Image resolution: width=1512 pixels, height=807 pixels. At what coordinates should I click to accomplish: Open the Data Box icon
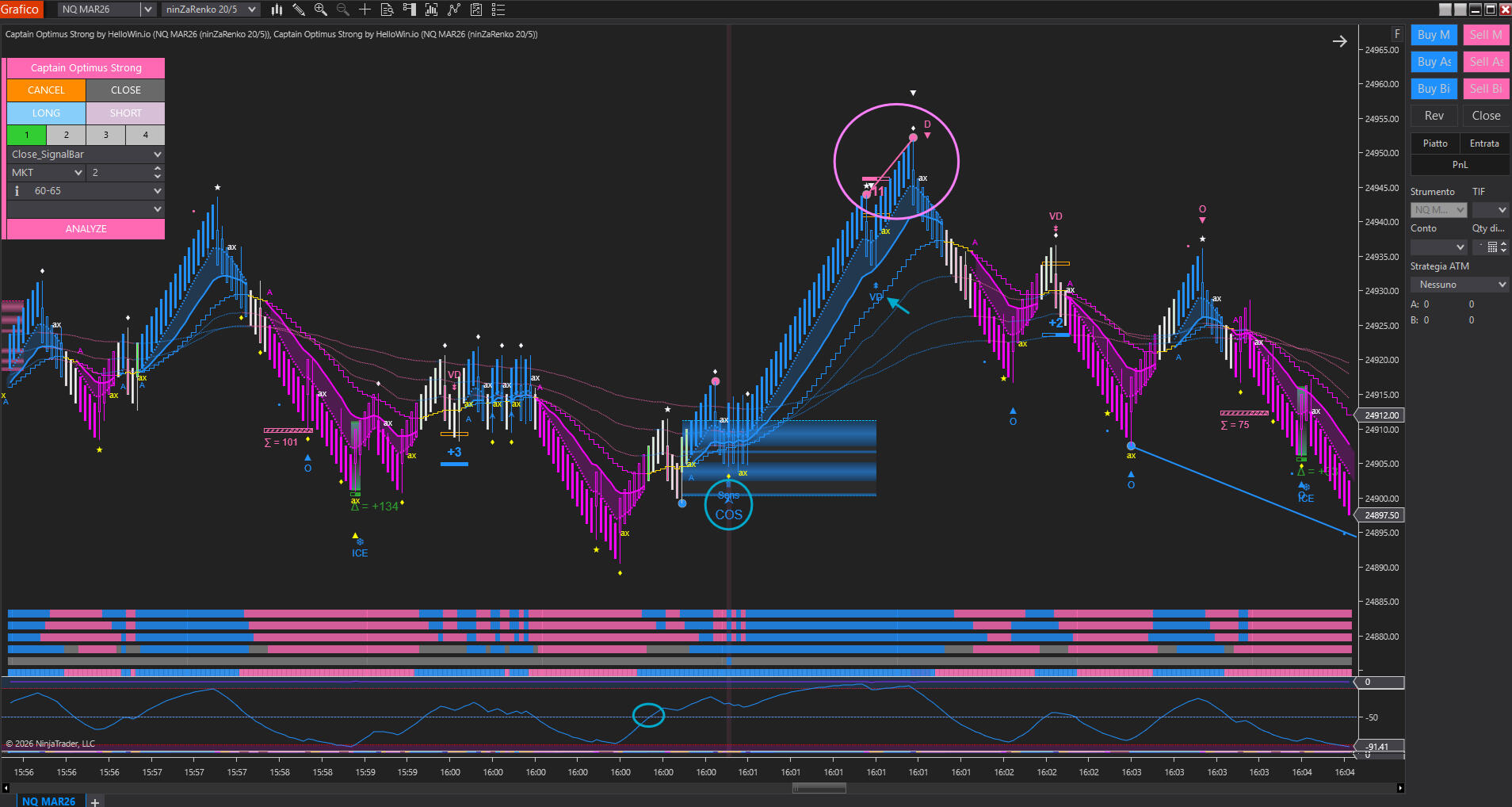coord(388,10)
